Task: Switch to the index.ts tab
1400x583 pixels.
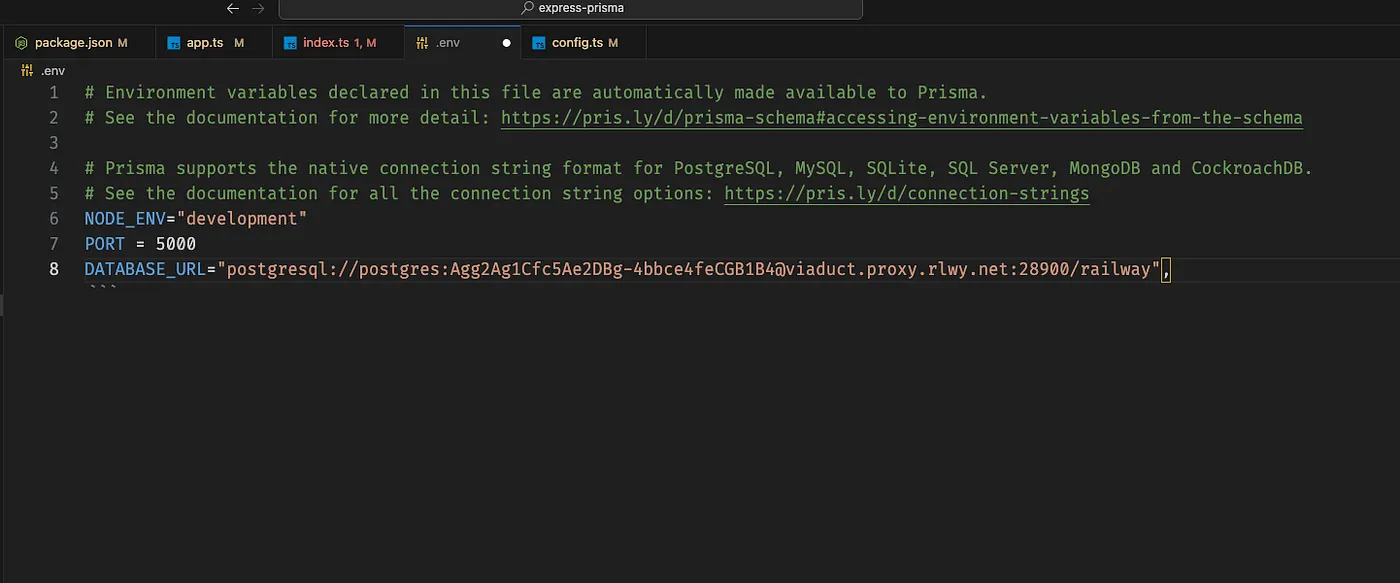Action: pos(338,43)
